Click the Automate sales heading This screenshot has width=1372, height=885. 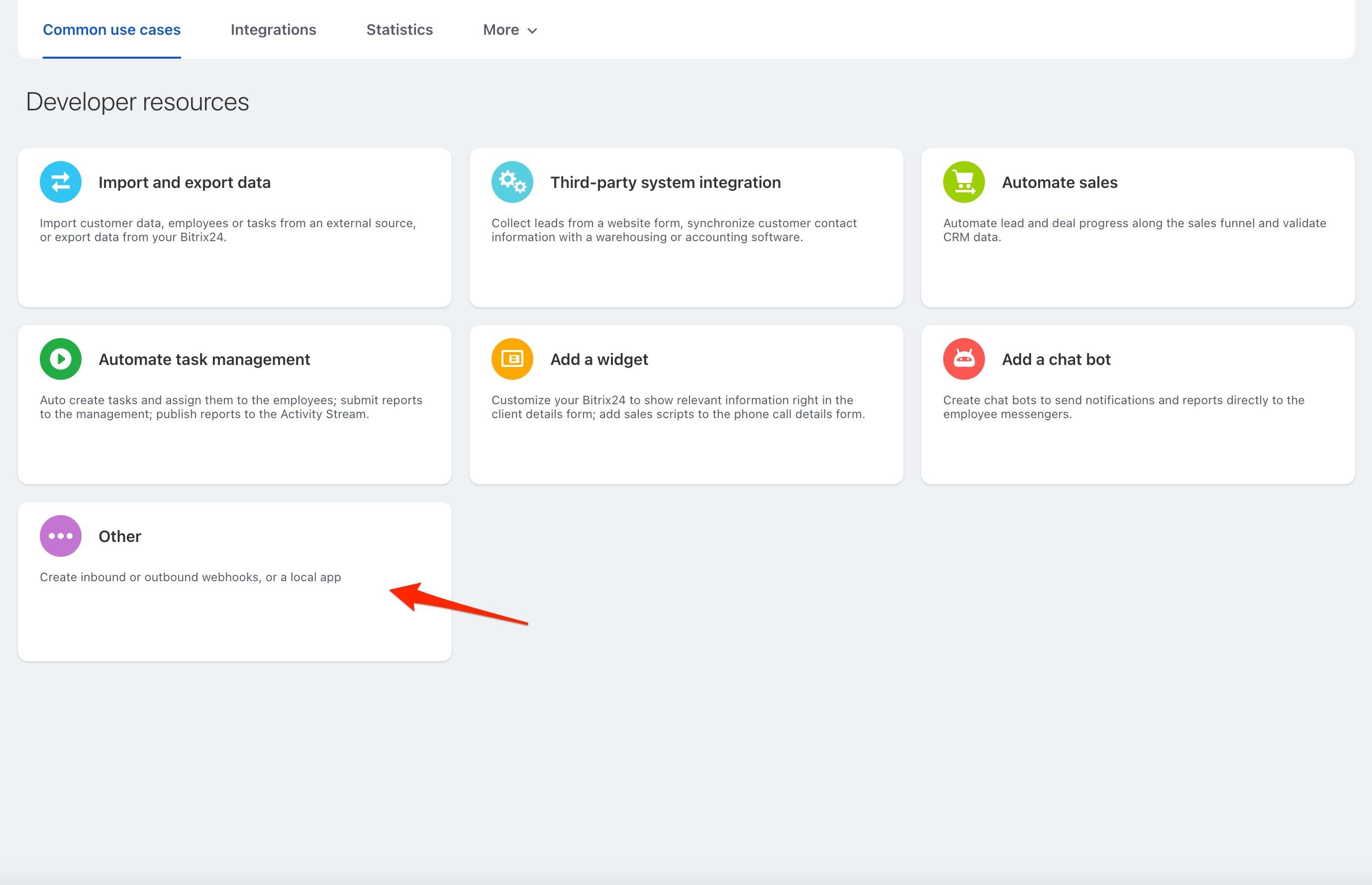click(x=1059, y=182)
